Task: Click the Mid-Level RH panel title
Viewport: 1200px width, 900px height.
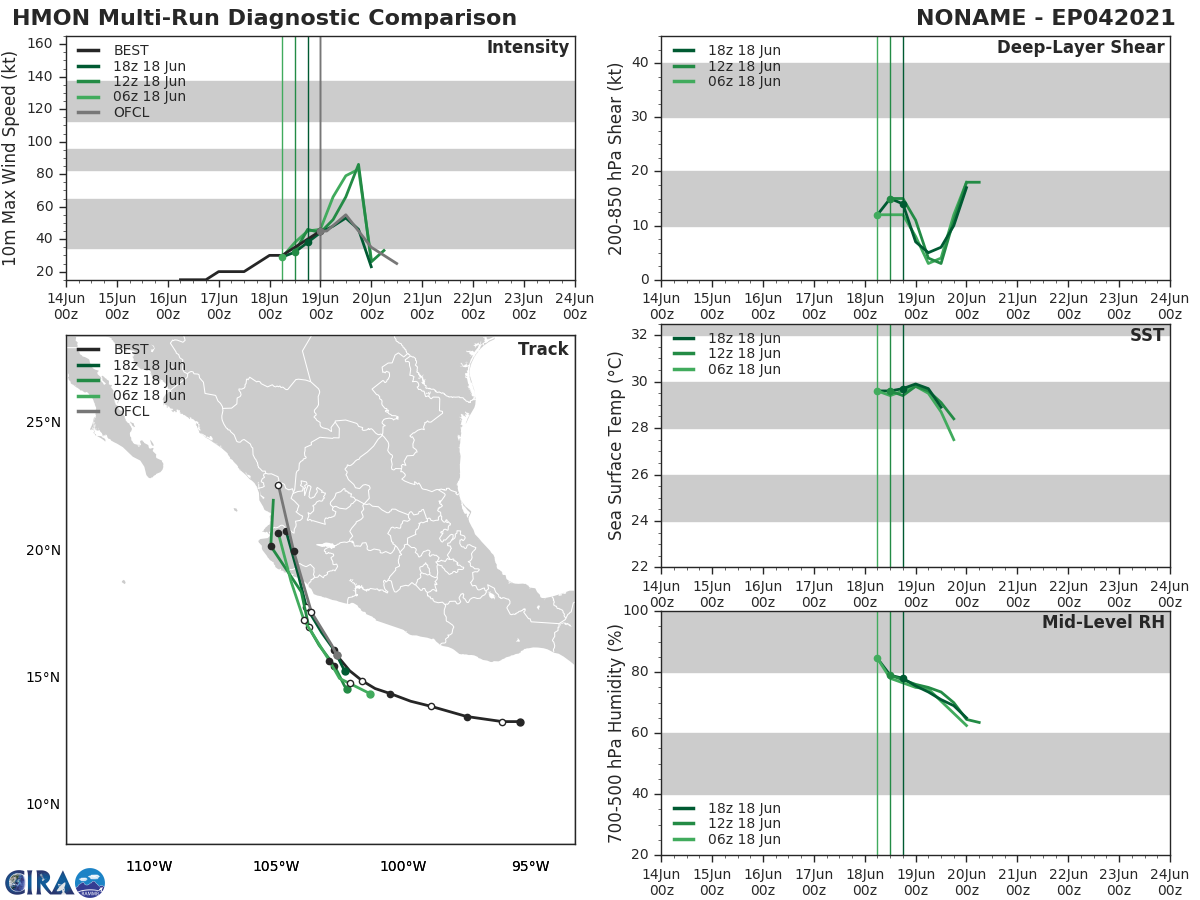Action: click(x=1103, y=622)
